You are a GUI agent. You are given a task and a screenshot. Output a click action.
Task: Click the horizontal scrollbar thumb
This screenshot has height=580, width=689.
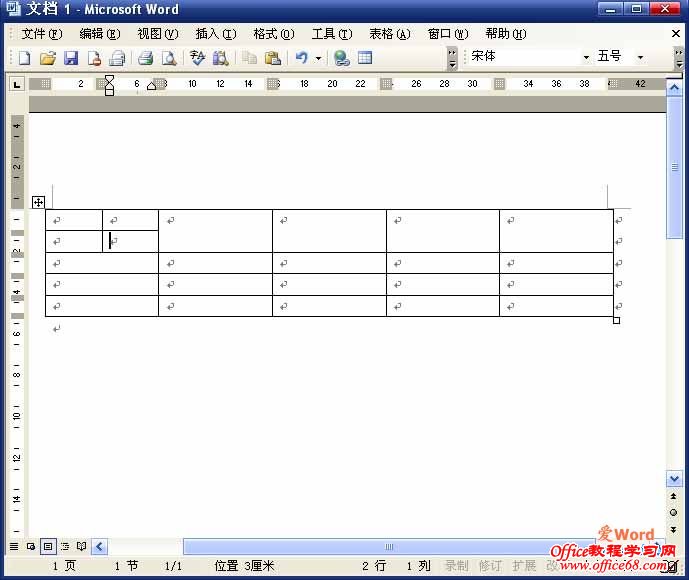[x=389, y=547]
